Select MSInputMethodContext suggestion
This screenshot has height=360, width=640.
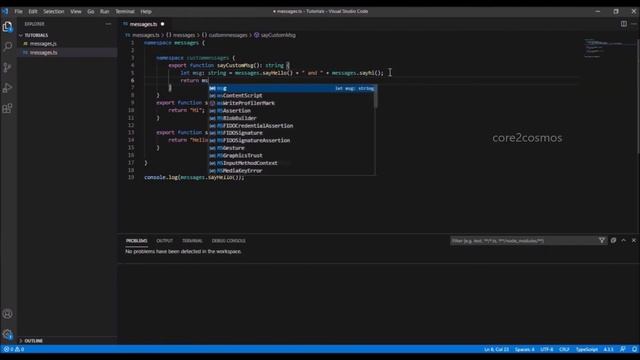[x=292, y=163]
